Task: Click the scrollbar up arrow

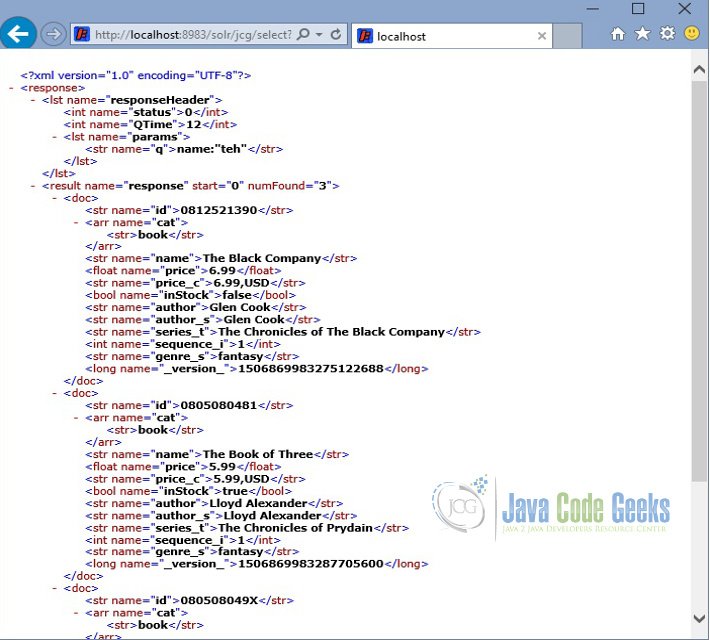Action: [699, 69]
